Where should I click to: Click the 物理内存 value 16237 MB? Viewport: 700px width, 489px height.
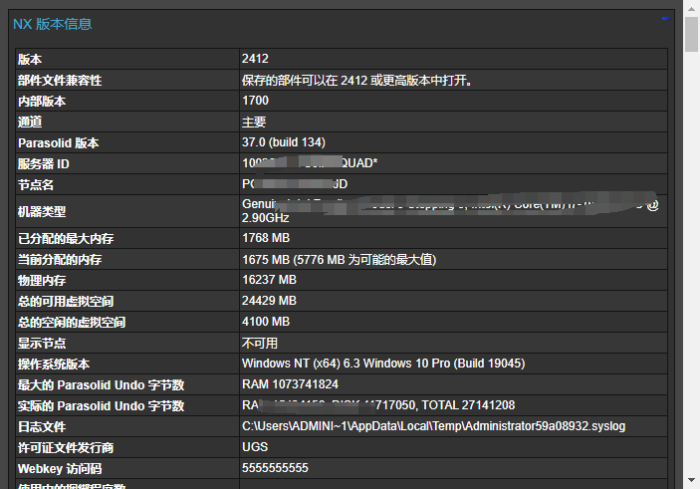[x=269, y=280]
